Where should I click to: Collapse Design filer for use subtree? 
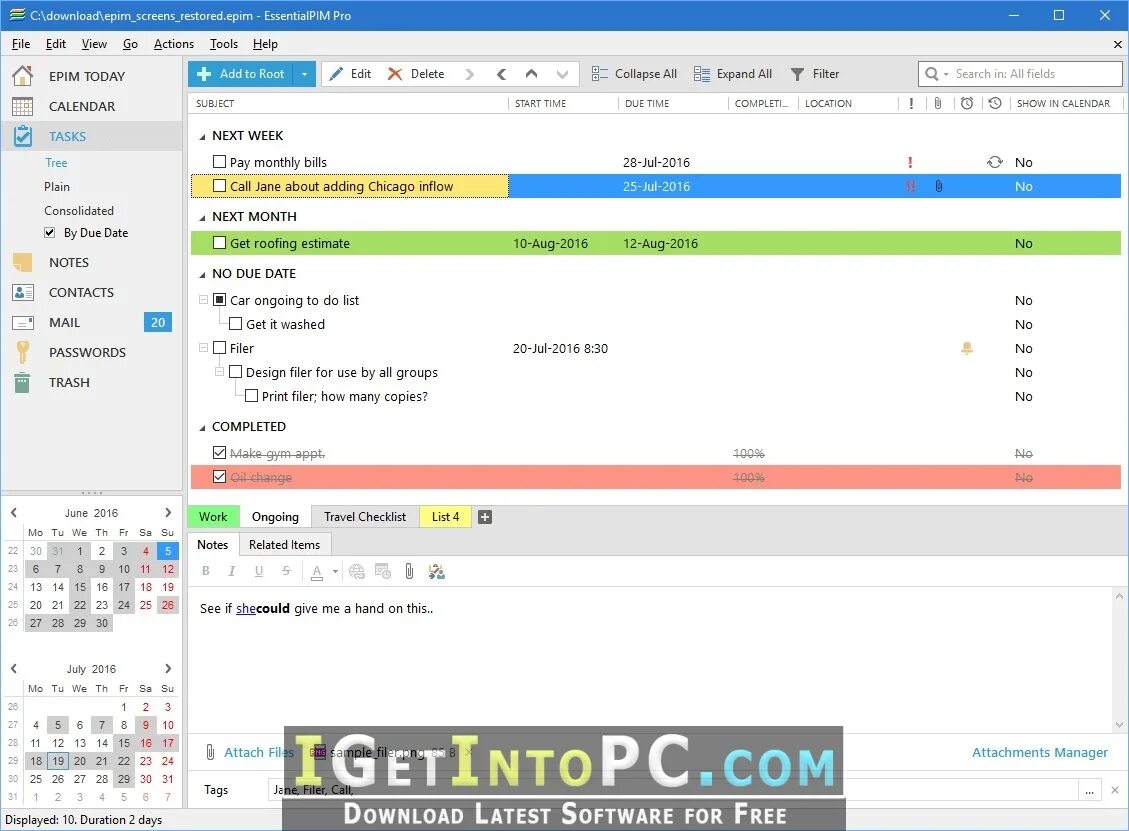click(219, 372)
